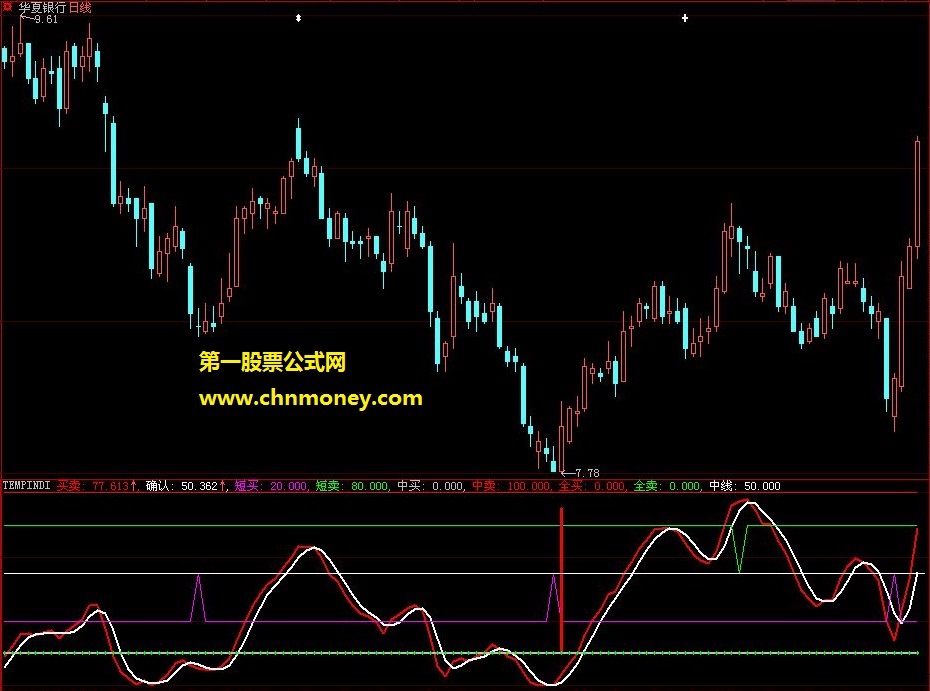
Task: Click the green downward spike in the indicator panel
Action: (x=739, y=548)
